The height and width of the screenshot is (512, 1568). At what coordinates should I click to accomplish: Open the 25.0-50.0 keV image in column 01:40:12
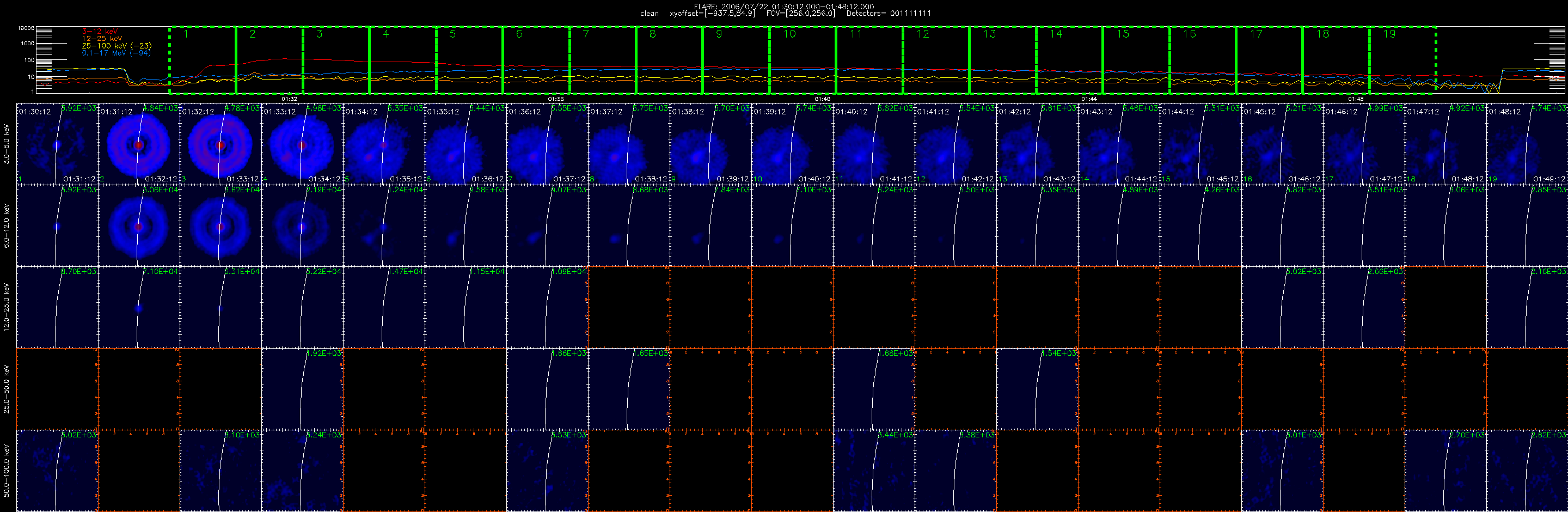point(873,389)
